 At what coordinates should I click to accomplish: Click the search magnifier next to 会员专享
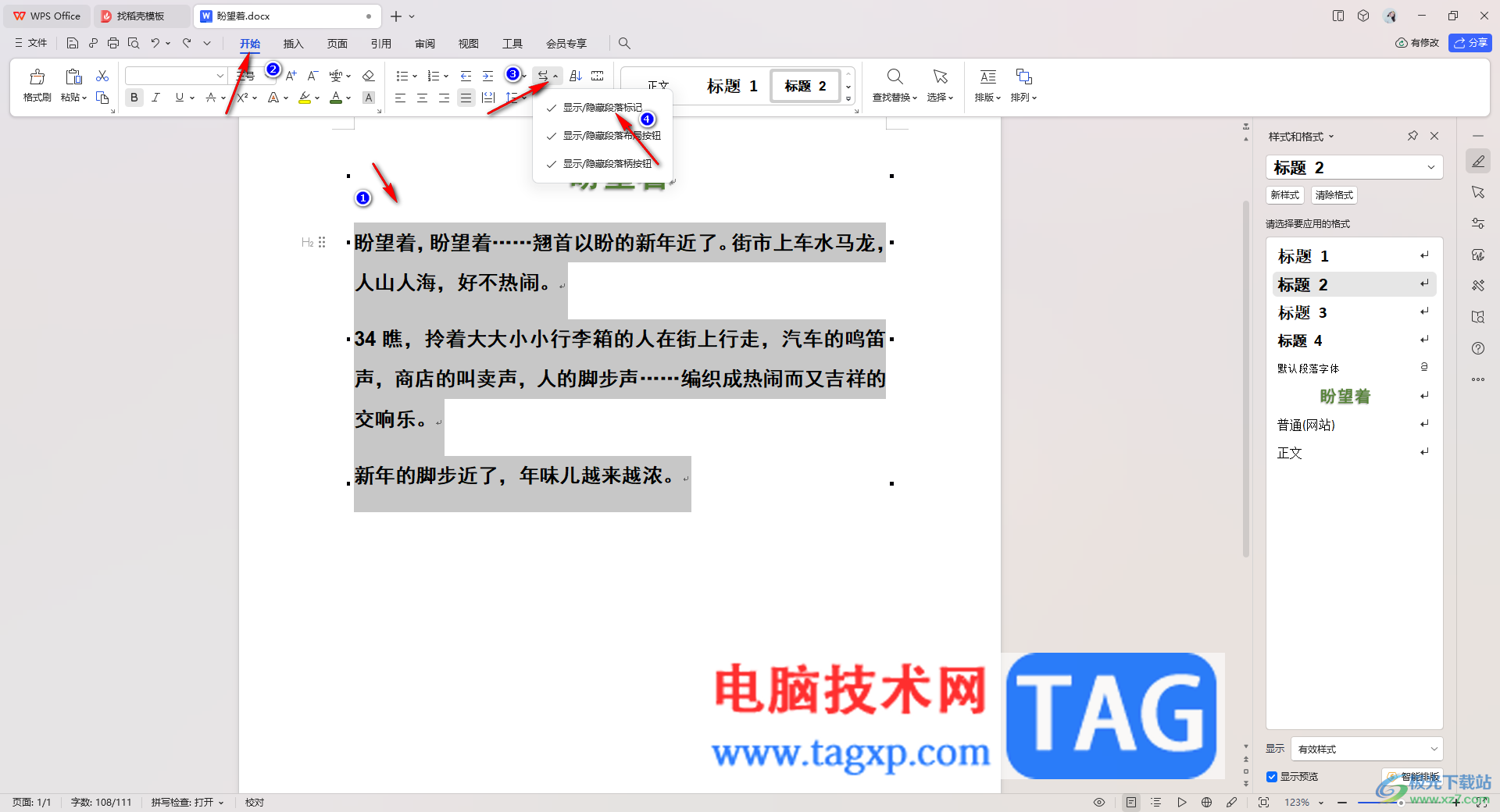pyautogui.click(x=624, y=43)
